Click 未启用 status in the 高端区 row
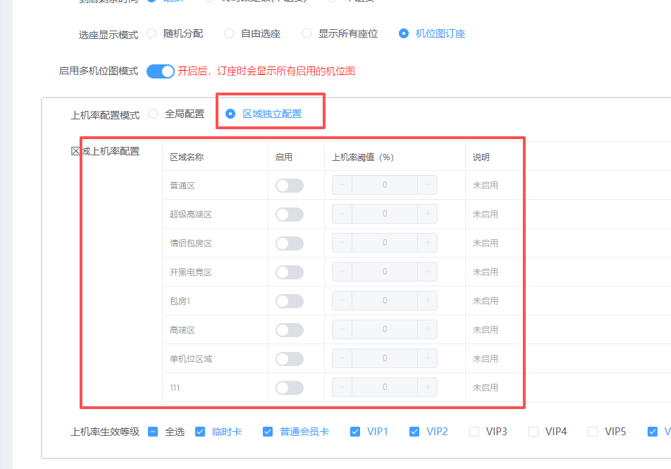Image resolution: width=671 pixels, height=469 pixels. point(485,330)
